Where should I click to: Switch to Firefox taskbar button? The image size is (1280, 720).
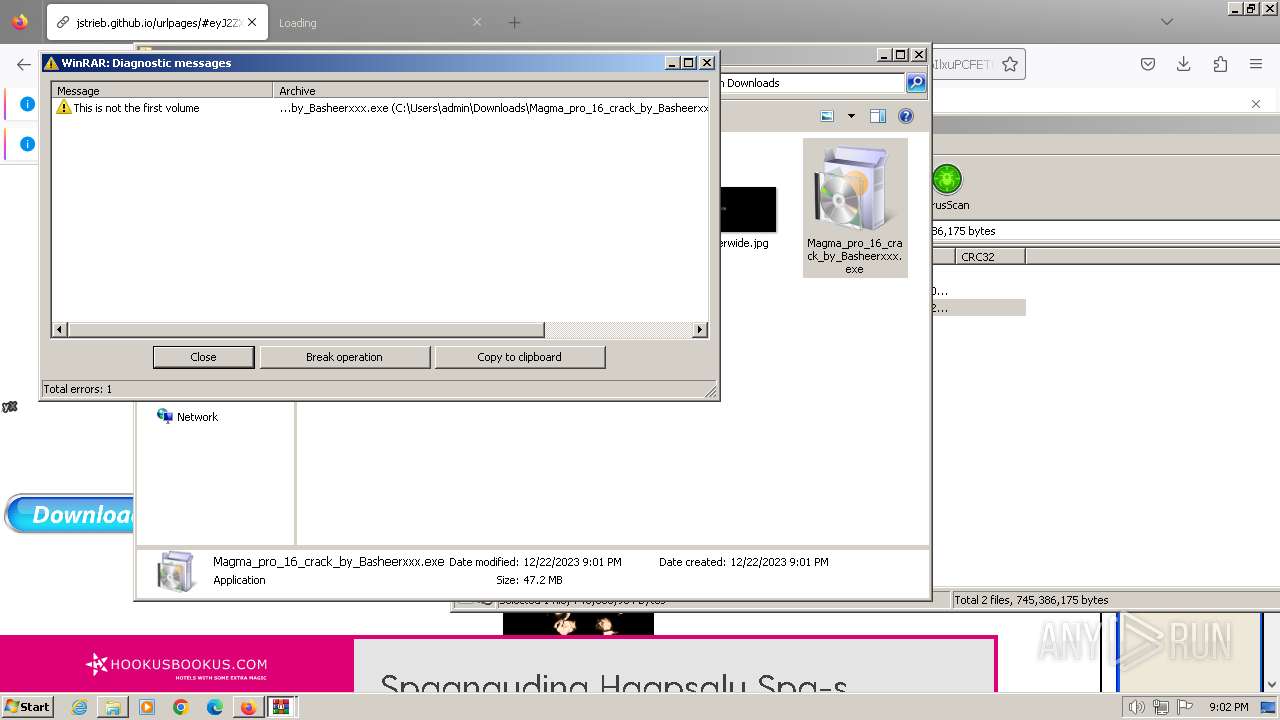pyautogui.click(x=248, y=707)
